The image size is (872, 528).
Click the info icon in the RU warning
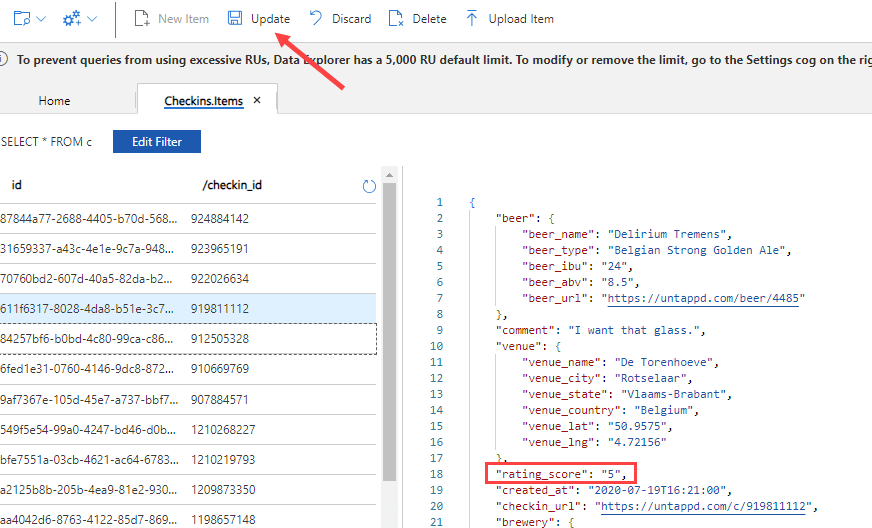(6, 60)
